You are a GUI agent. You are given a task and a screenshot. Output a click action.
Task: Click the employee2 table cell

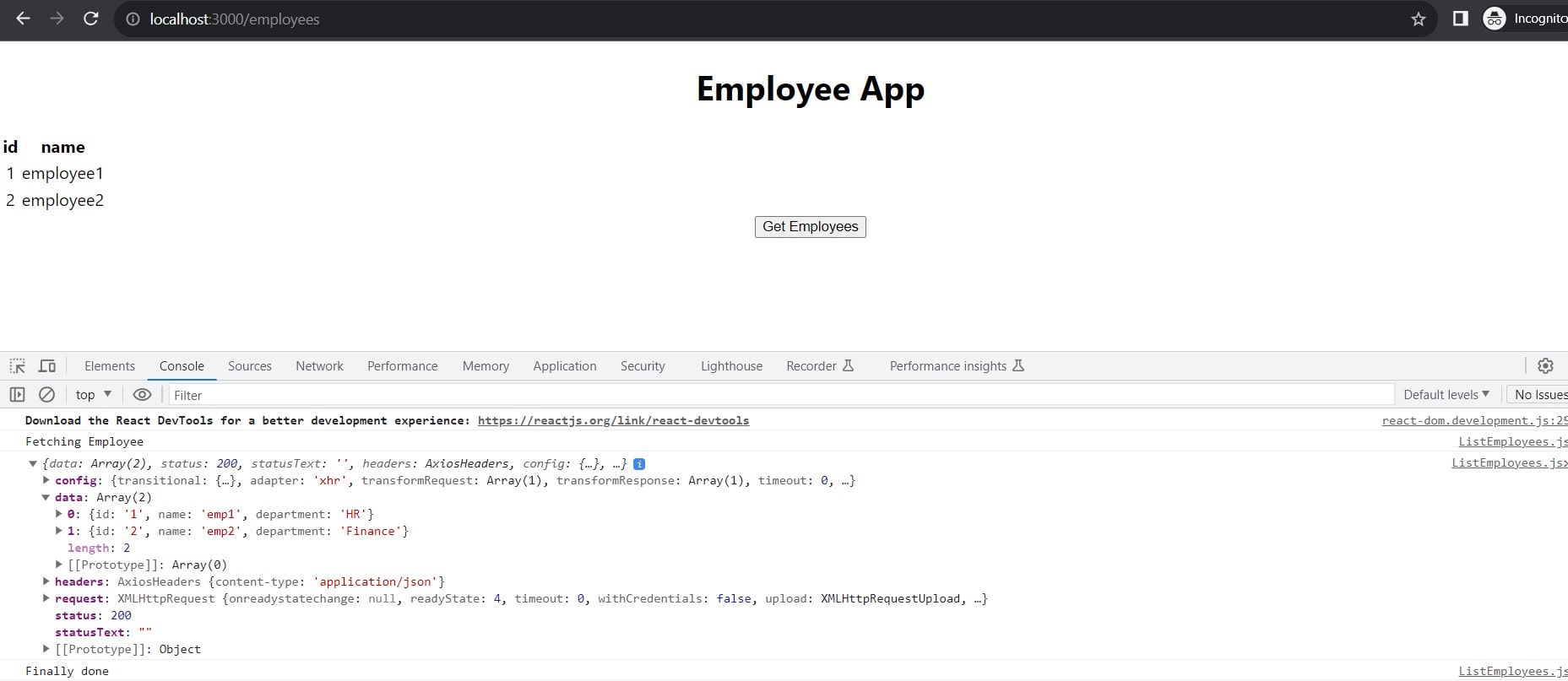(62, 200)
